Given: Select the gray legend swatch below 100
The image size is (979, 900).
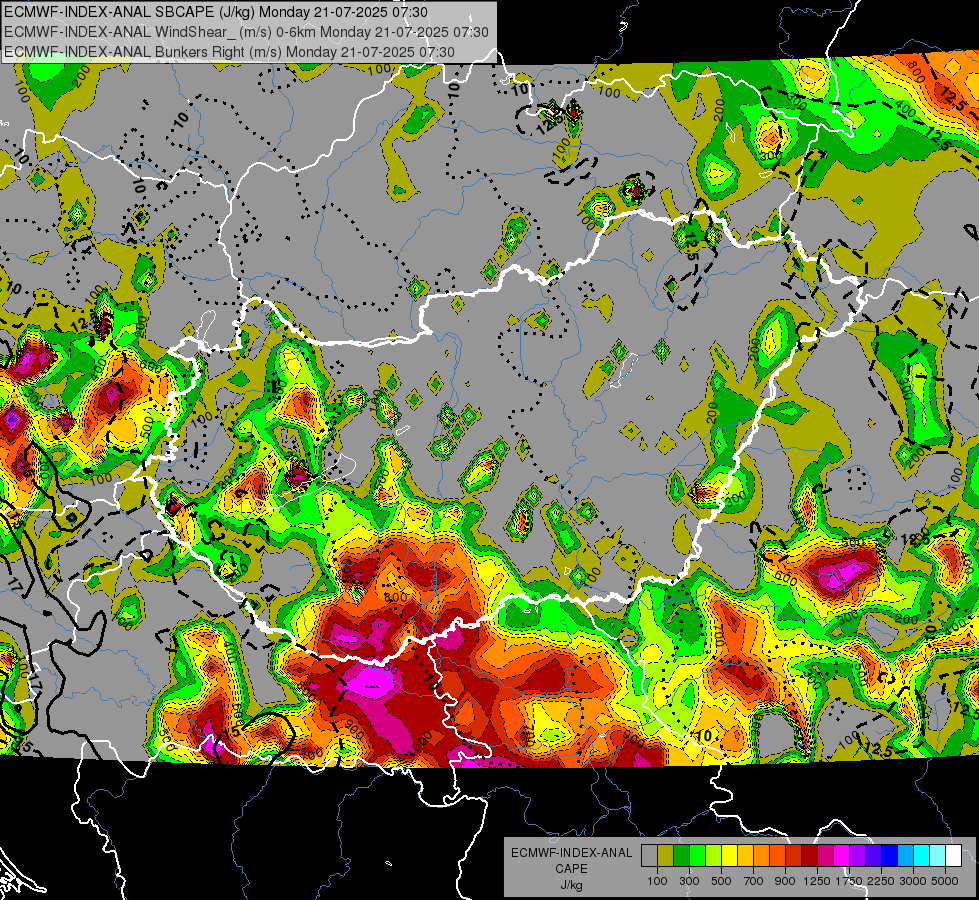Looking at the screenshot, I should click(649, 856).
